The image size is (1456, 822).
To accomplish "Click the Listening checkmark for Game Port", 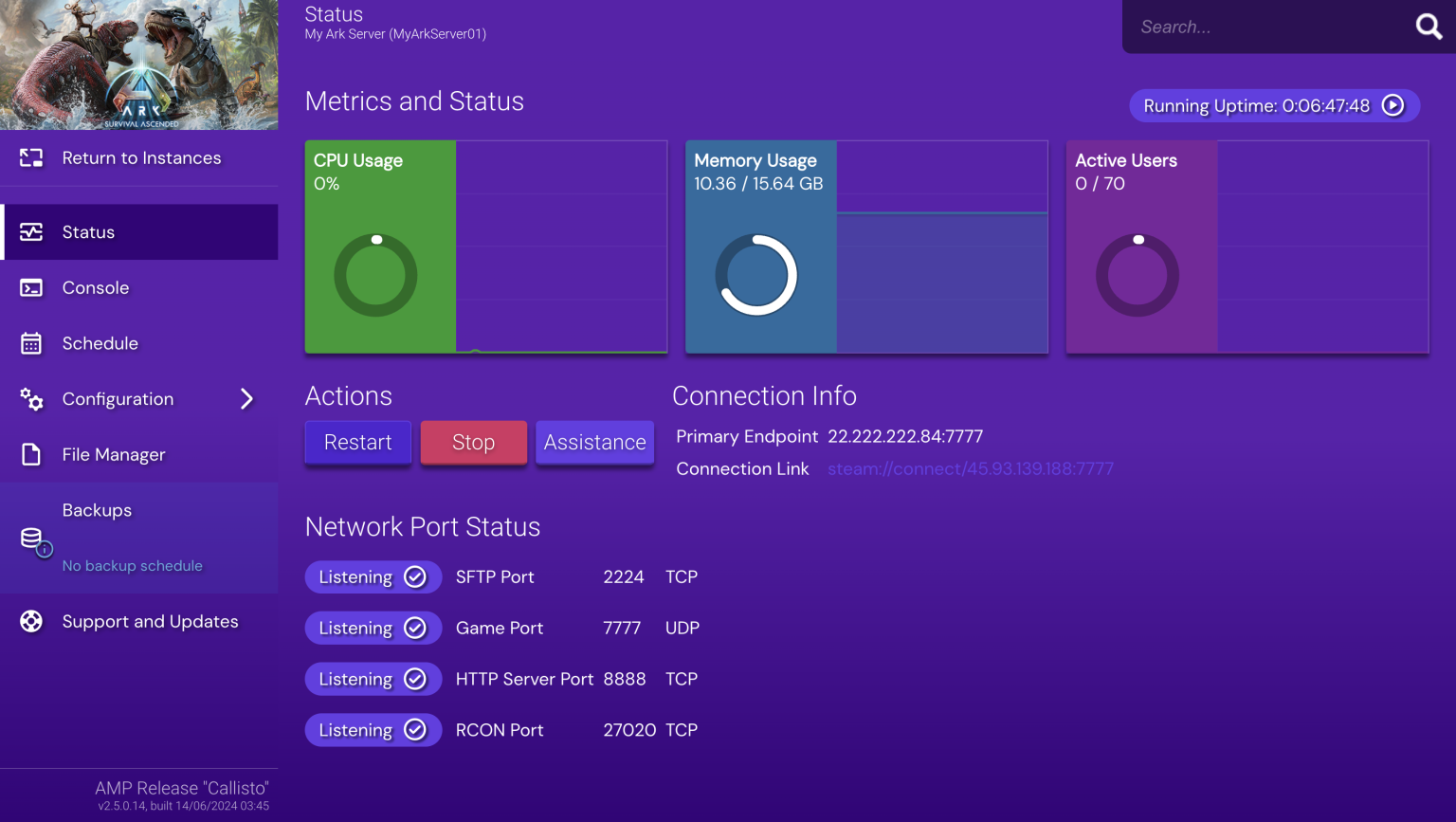I will point(415,628).
